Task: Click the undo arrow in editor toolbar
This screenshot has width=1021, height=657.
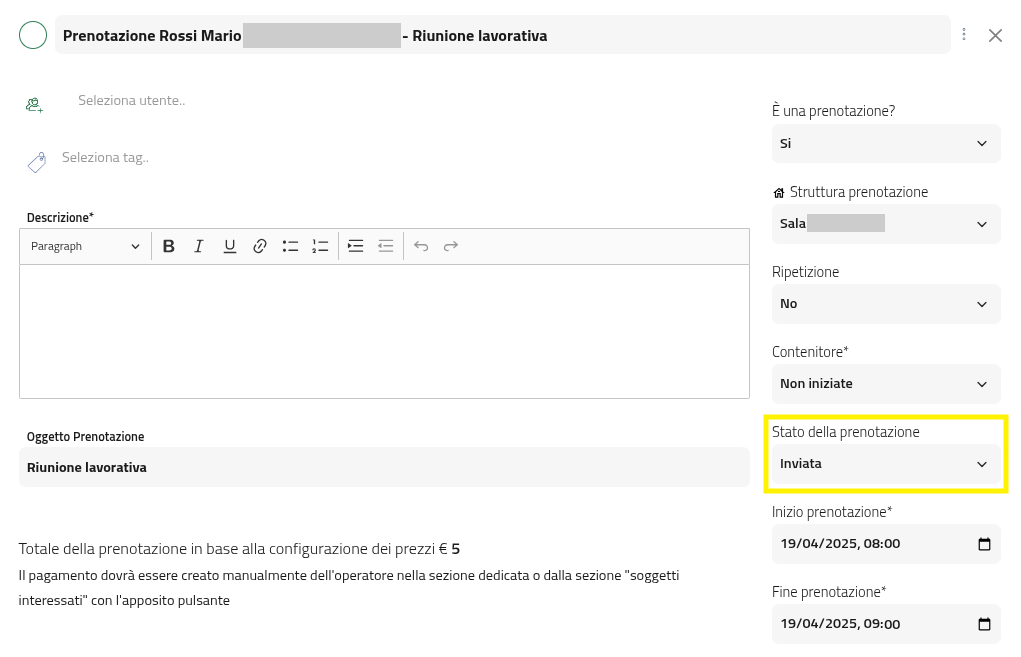Action: 421,246
